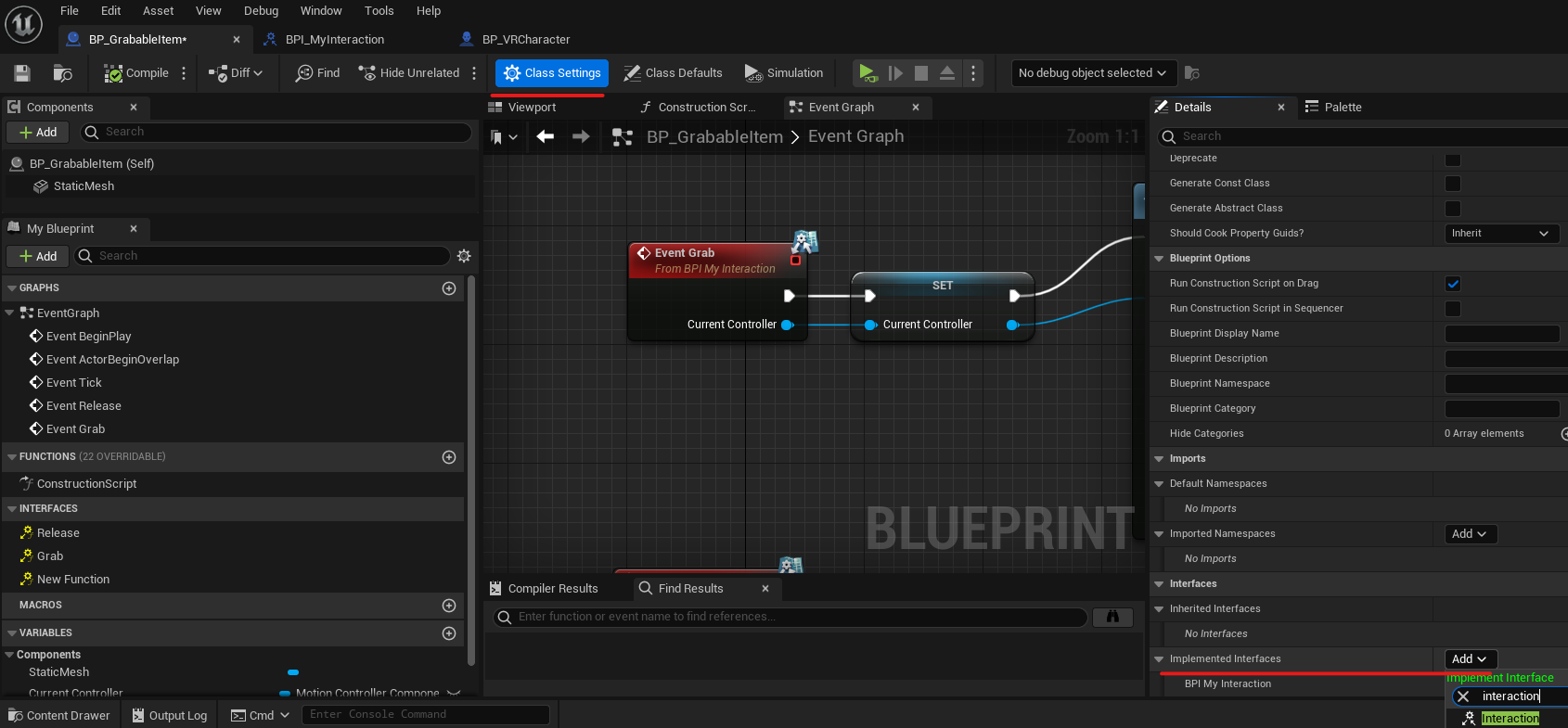Open Class Defaults
This screenshot has height=728, width=1568.
click(x=673, y=73)
